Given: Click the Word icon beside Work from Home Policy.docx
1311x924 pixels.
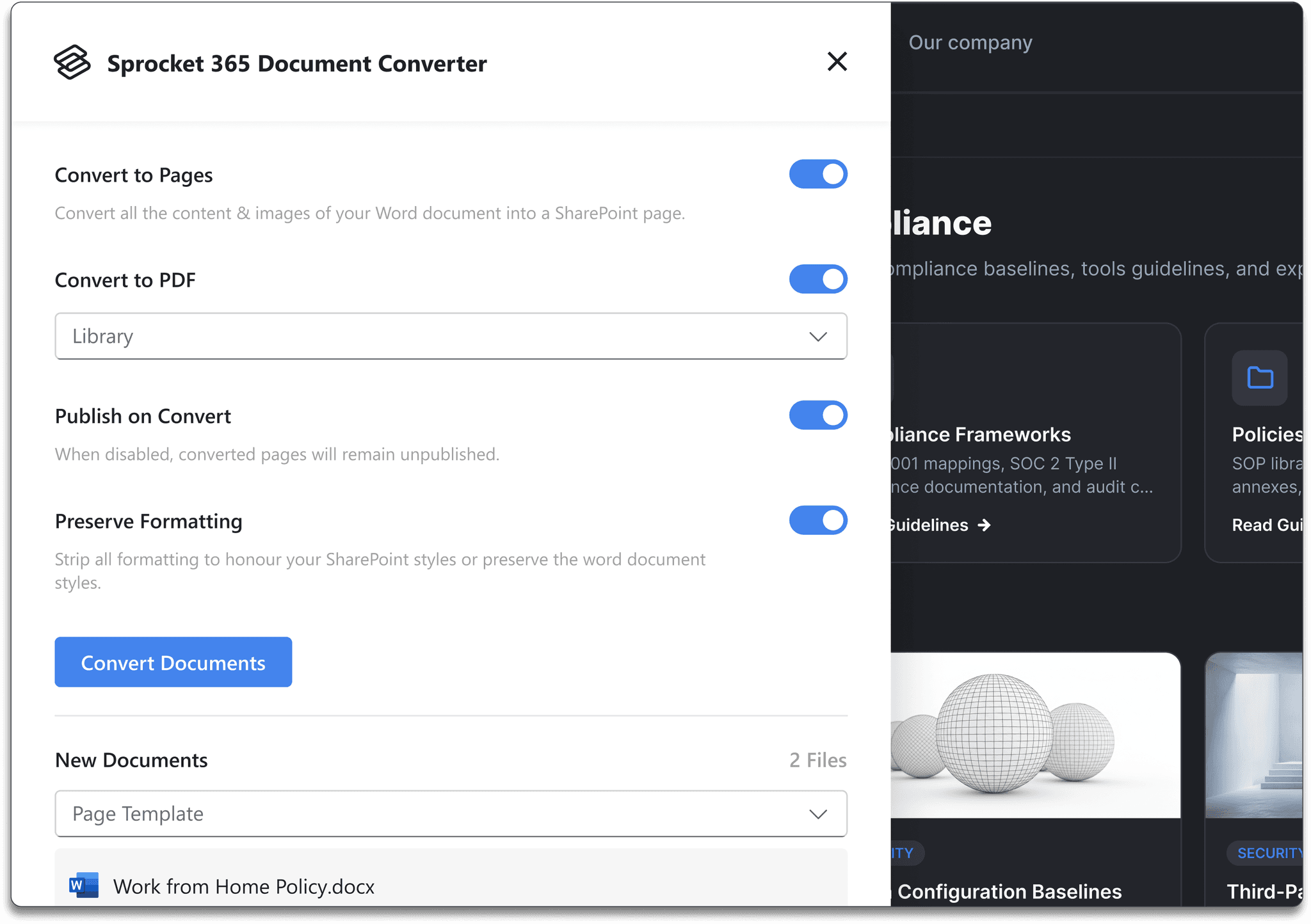Looking at the screenshot, I should point(84,886).
